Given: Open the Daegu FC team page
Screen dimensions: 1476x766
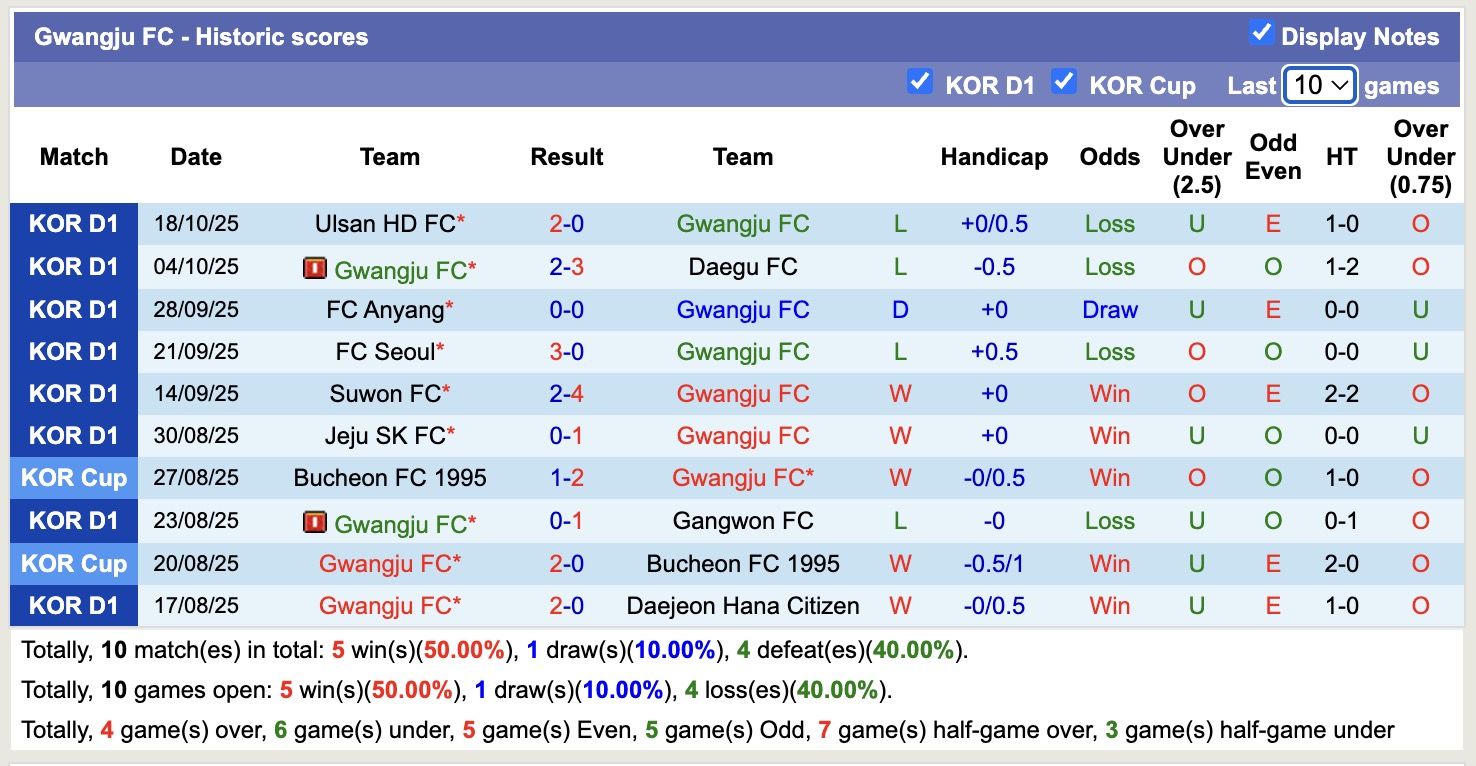Looking at the screenshot, I should coord(743,267).
